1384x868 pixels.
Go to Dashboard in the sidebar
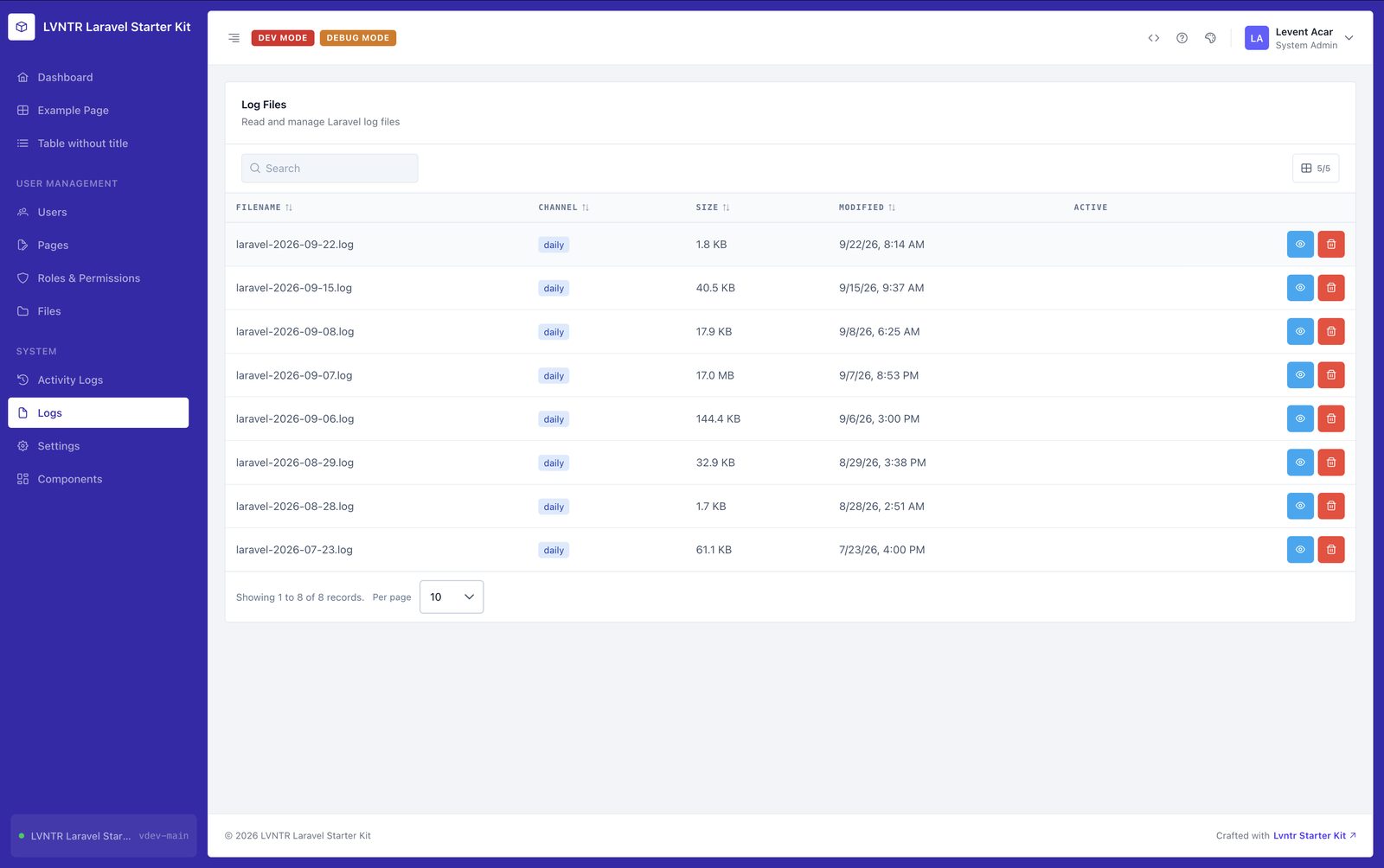(x=99, y=78)
